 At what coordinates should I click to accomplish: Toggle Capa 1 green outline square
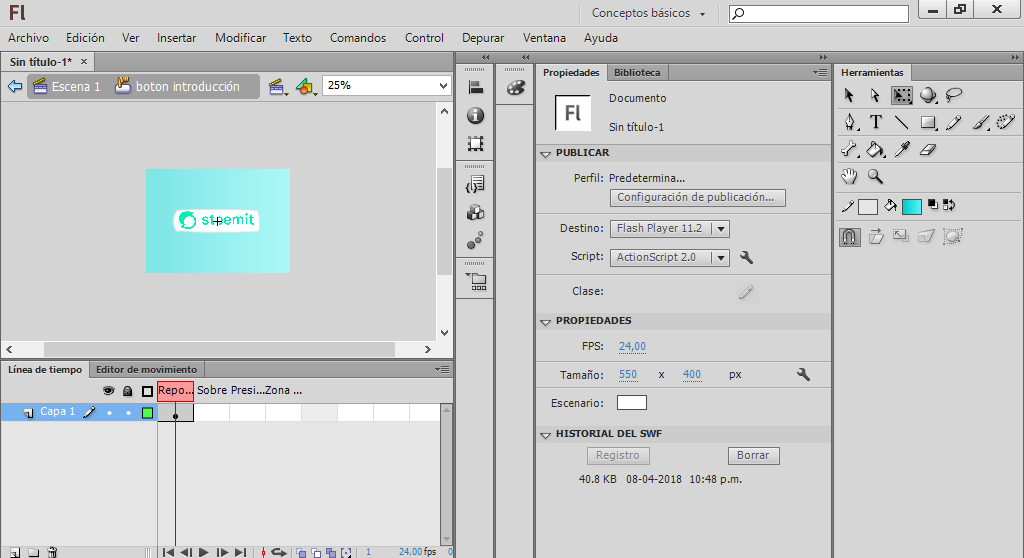click(x=148, y=412)
